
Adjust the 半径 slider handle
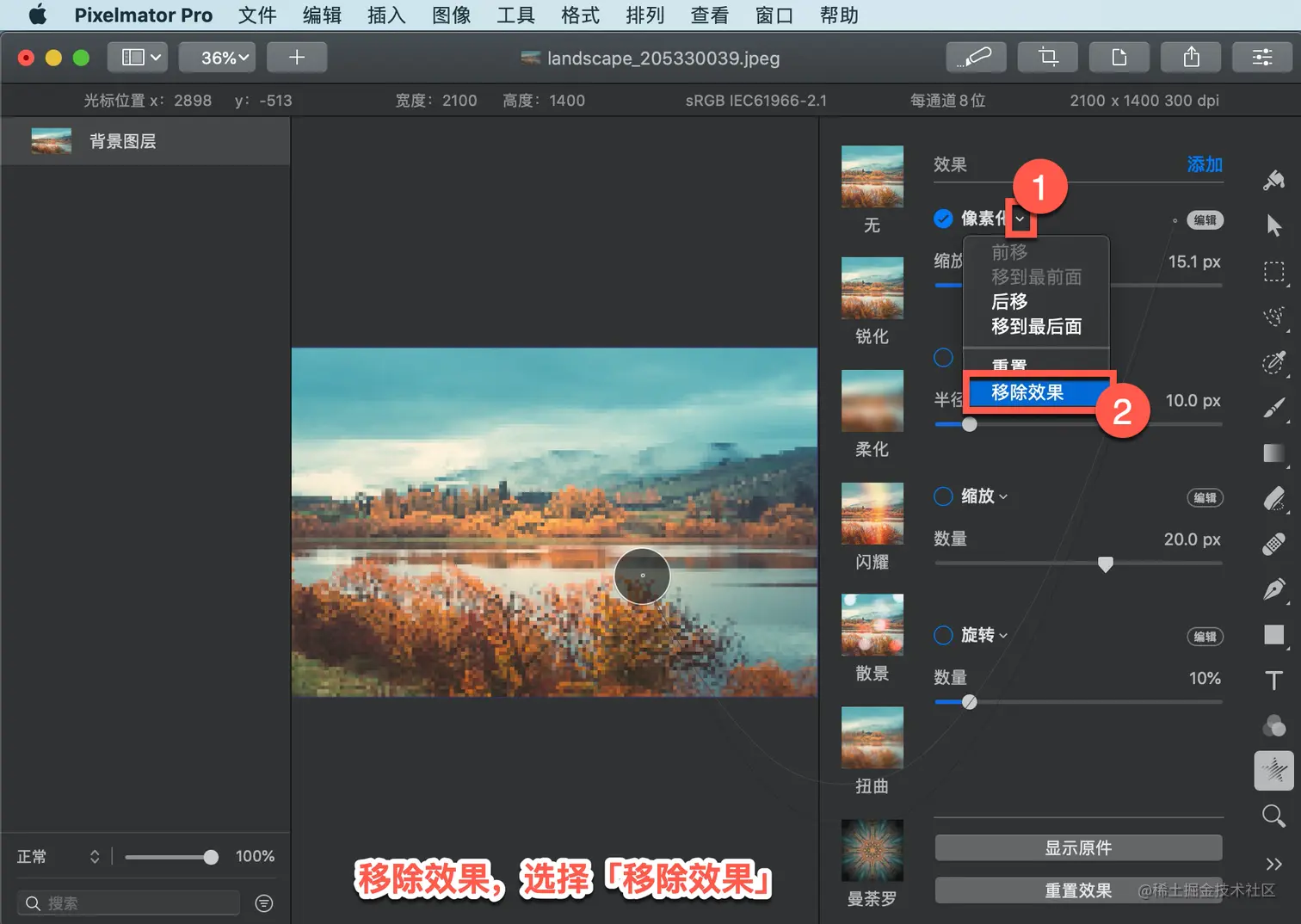(x=970, y=424)
